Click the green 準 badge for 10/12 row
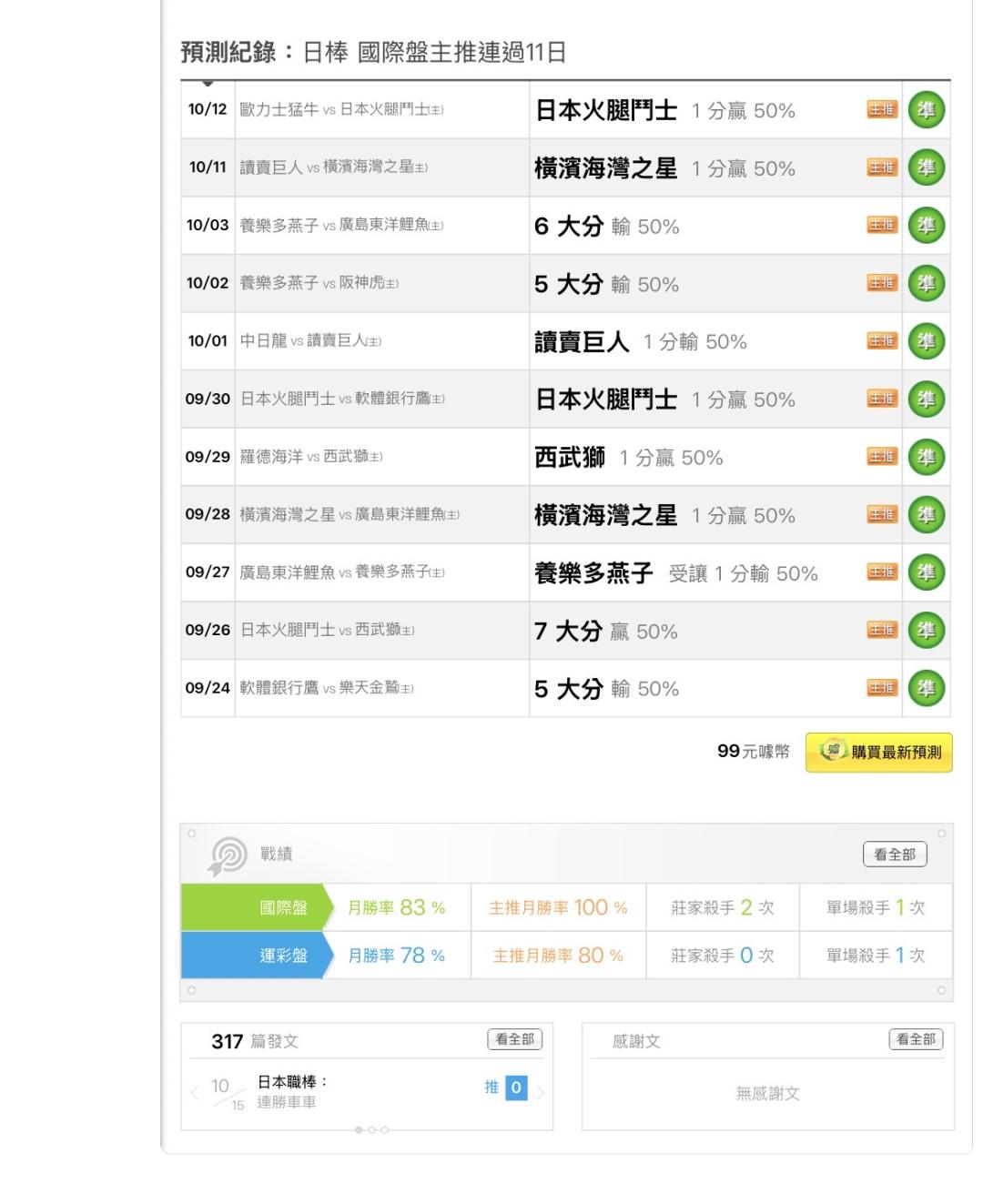Viewport: 983px width, 1204px height. pos(927,110)
